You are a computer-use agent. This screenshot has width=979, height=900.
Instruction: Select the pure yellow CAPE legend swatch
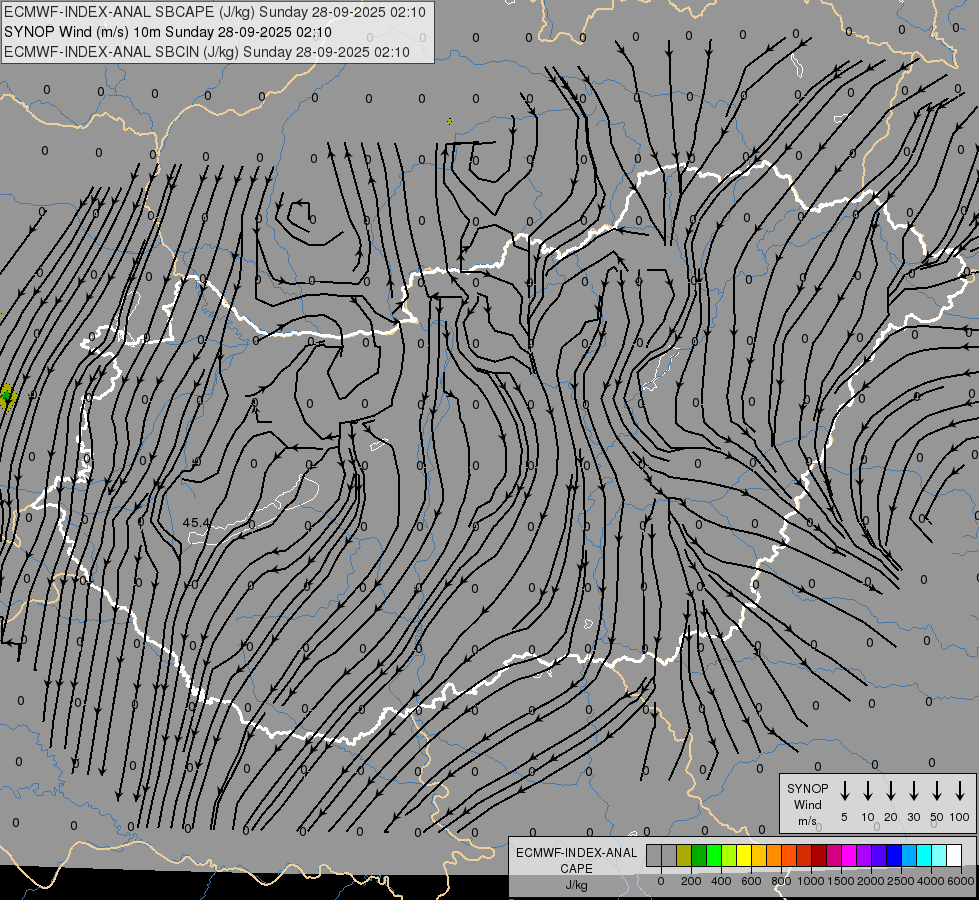[744, 855]
